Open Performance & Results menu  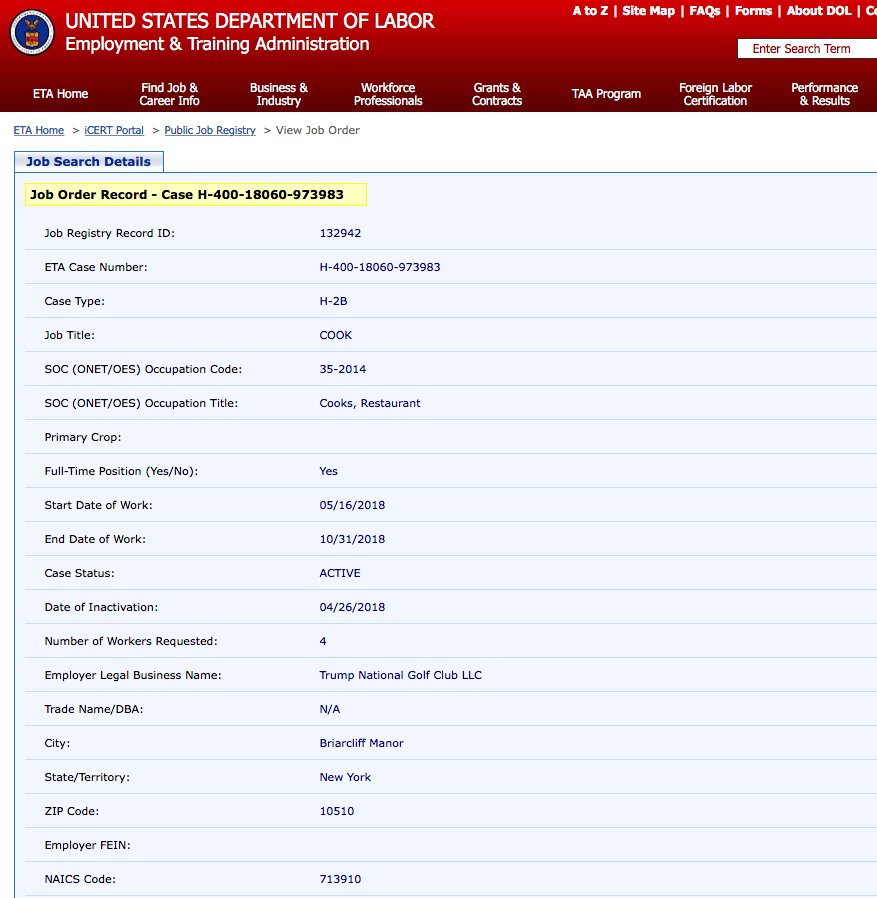click(x=824, y=94)
